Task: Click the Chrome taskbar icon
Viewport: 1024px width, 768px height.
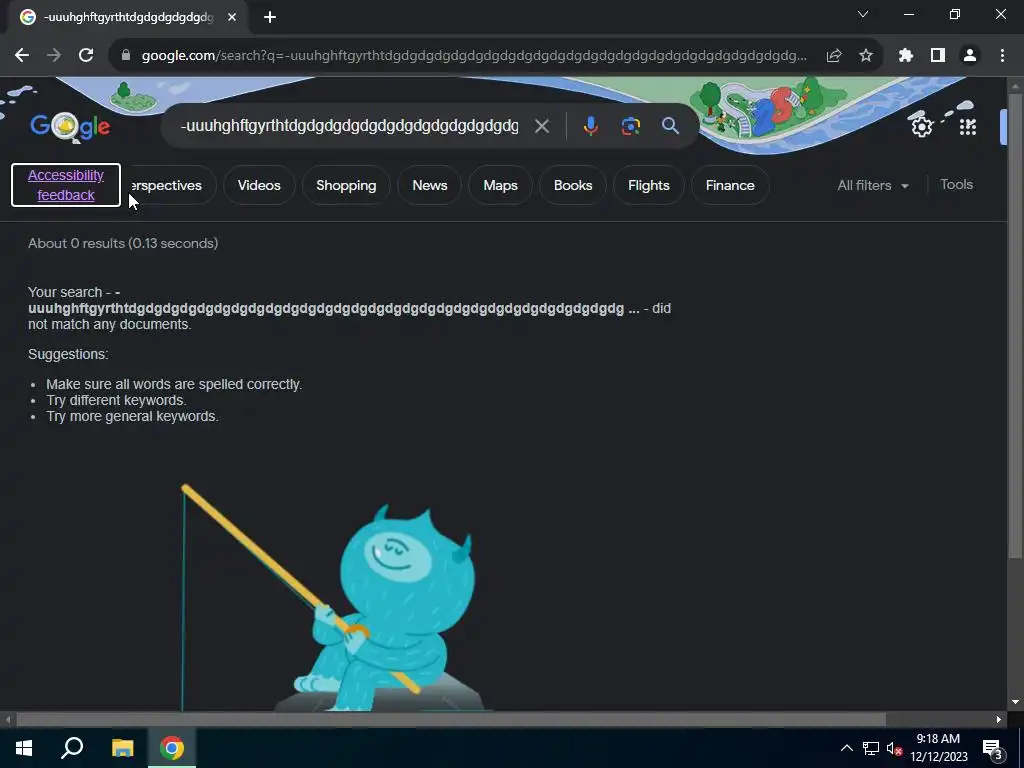Action: pyautogui.click(x=172, y=748)
